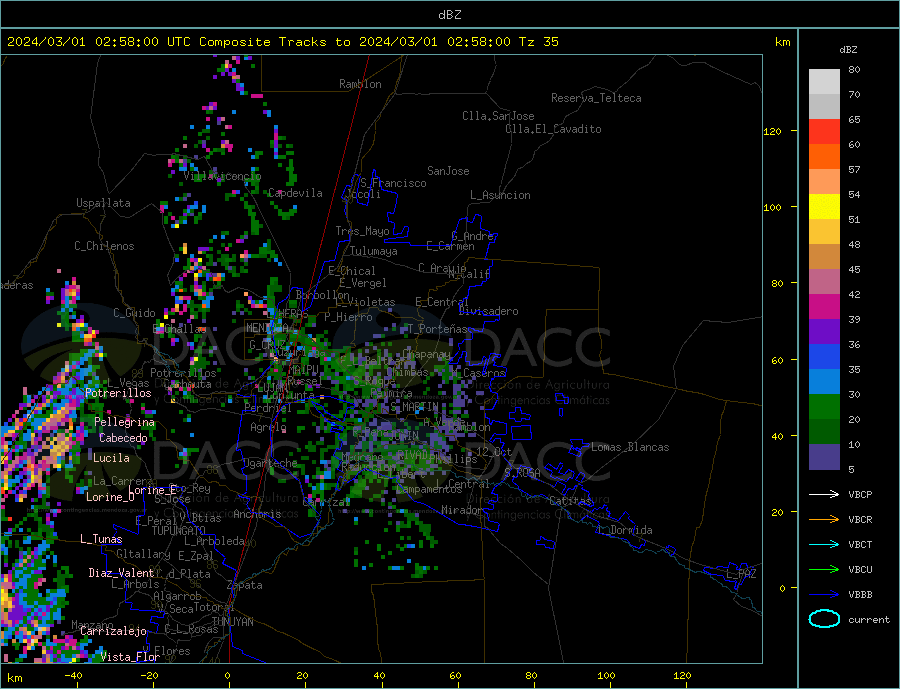Click the Lomas_Blancas map label
Viewport: 900px width, 689px height.
point(630,447)
